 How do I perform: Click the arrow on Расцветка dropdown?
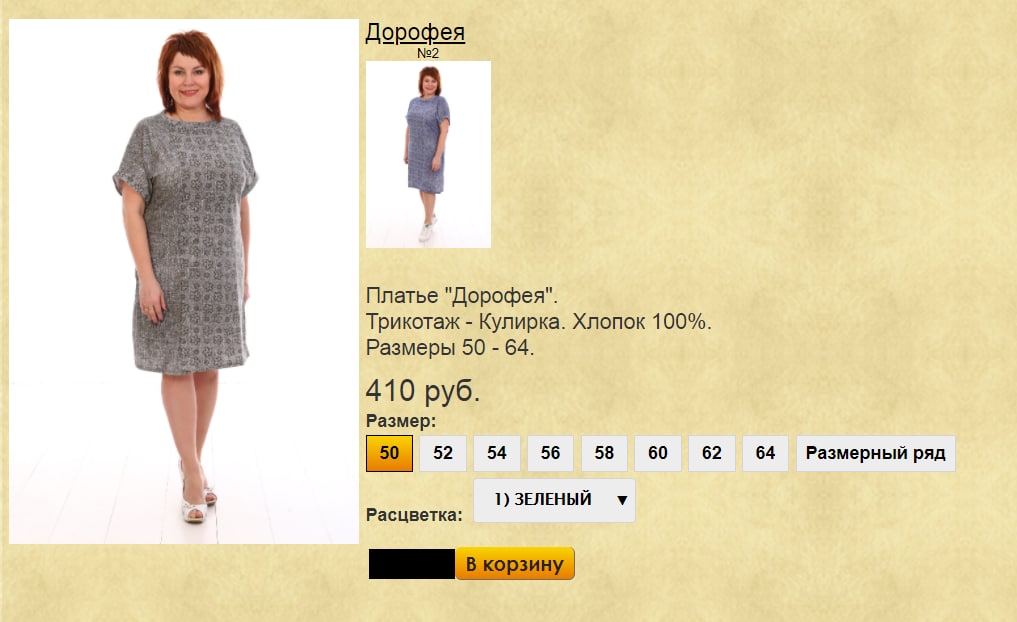tap(622, 500)
